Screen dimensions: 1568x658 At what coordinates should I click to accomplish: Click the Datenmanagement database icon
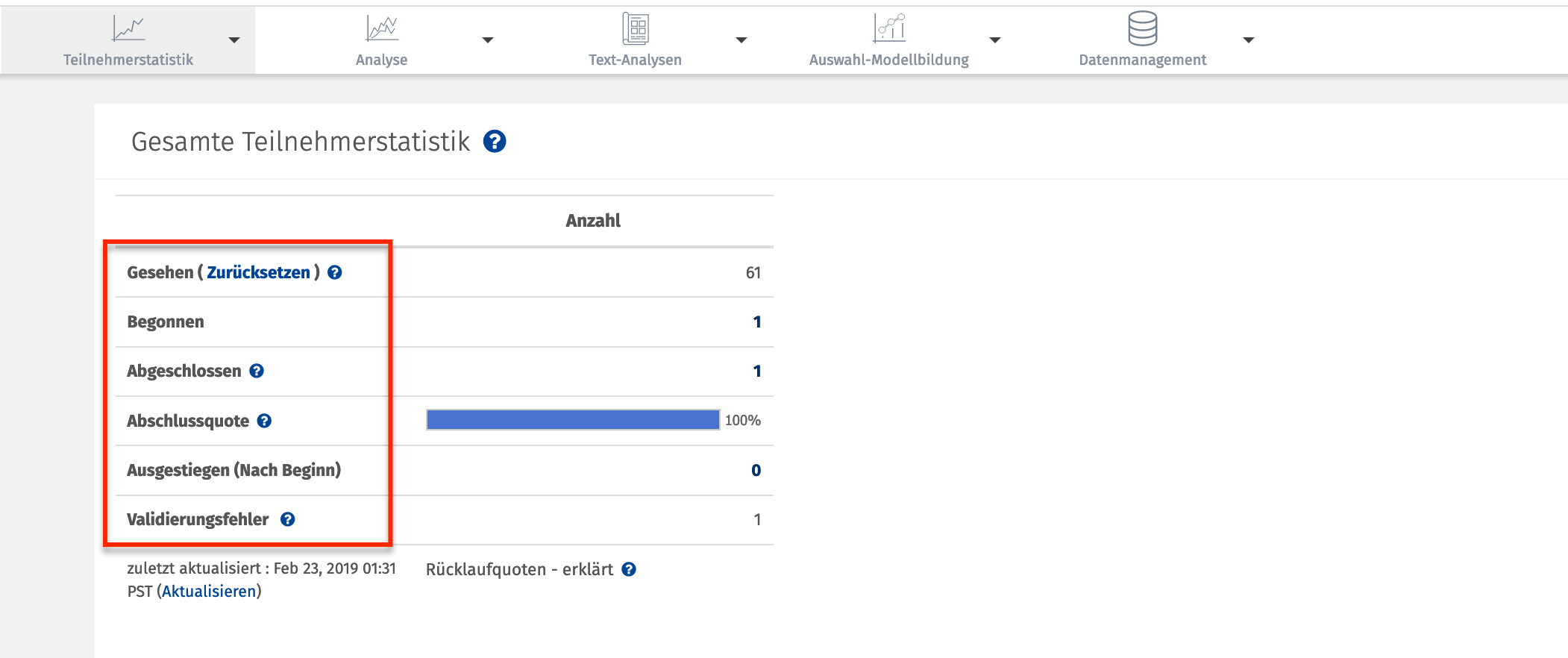pyautogui.click(x=1142, y=28)
